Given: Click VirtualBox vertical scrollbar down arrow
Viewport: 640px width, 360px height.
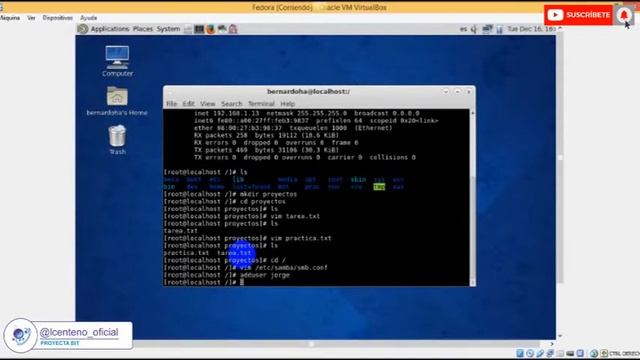Looking at the screenshot, I should [560, 336].
